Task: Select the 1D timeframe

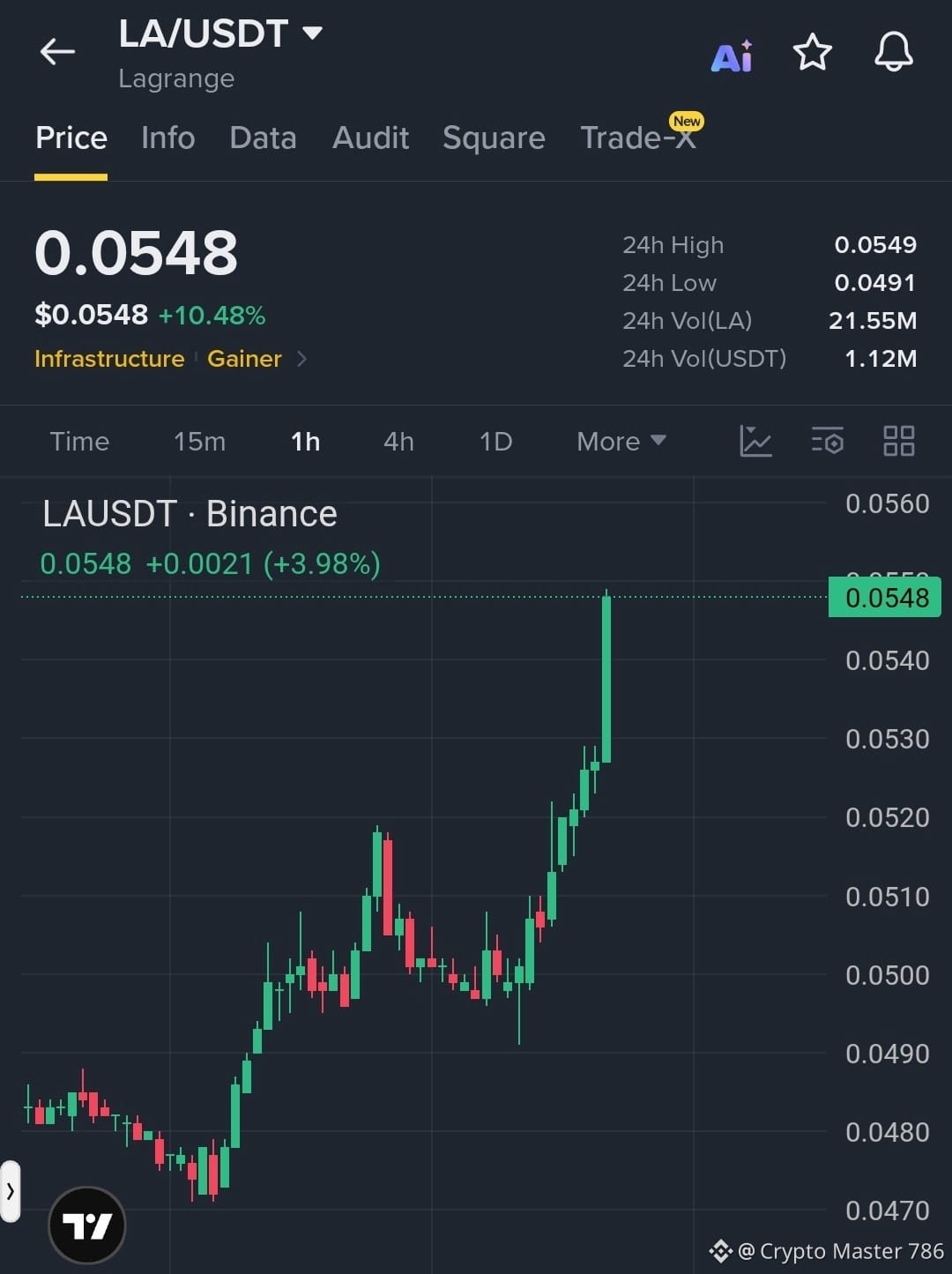Action: tap(495, 441)
